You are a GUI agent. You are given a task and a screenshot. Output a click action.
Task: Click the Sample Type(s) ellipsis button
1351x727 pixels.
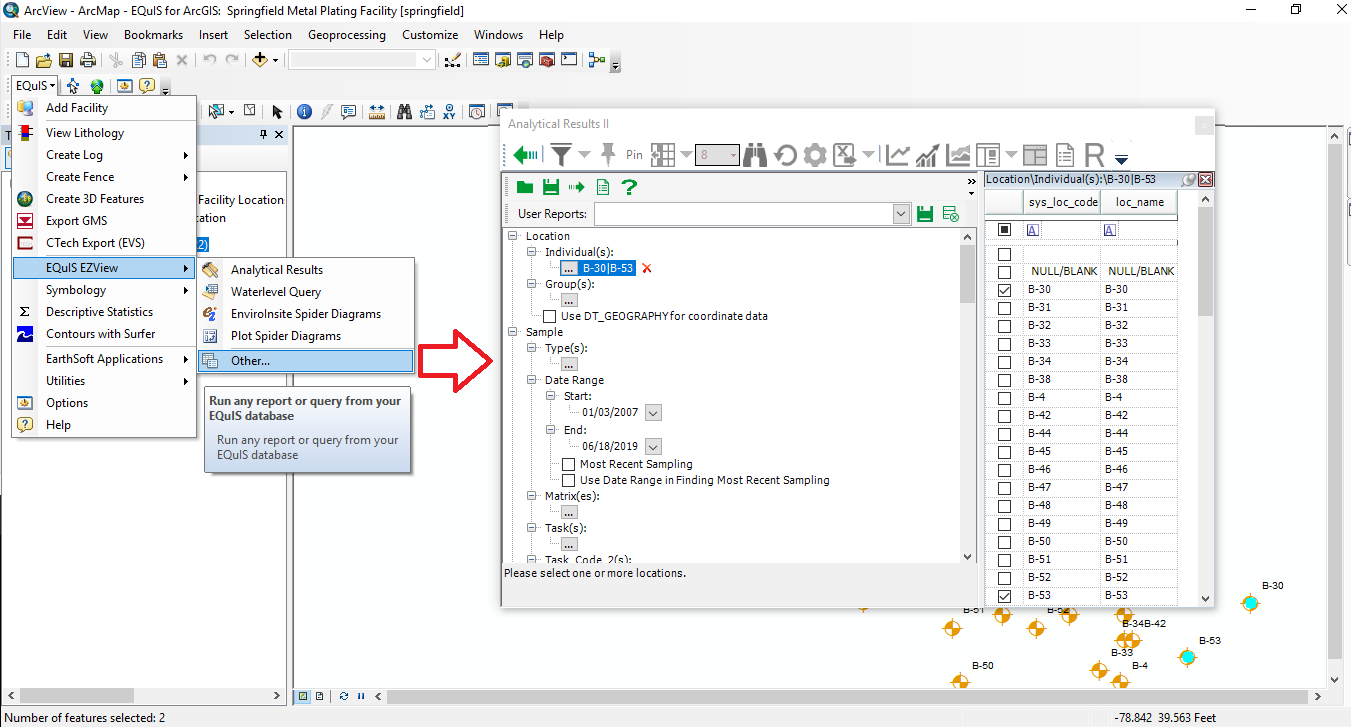click(x=569, y=364)
